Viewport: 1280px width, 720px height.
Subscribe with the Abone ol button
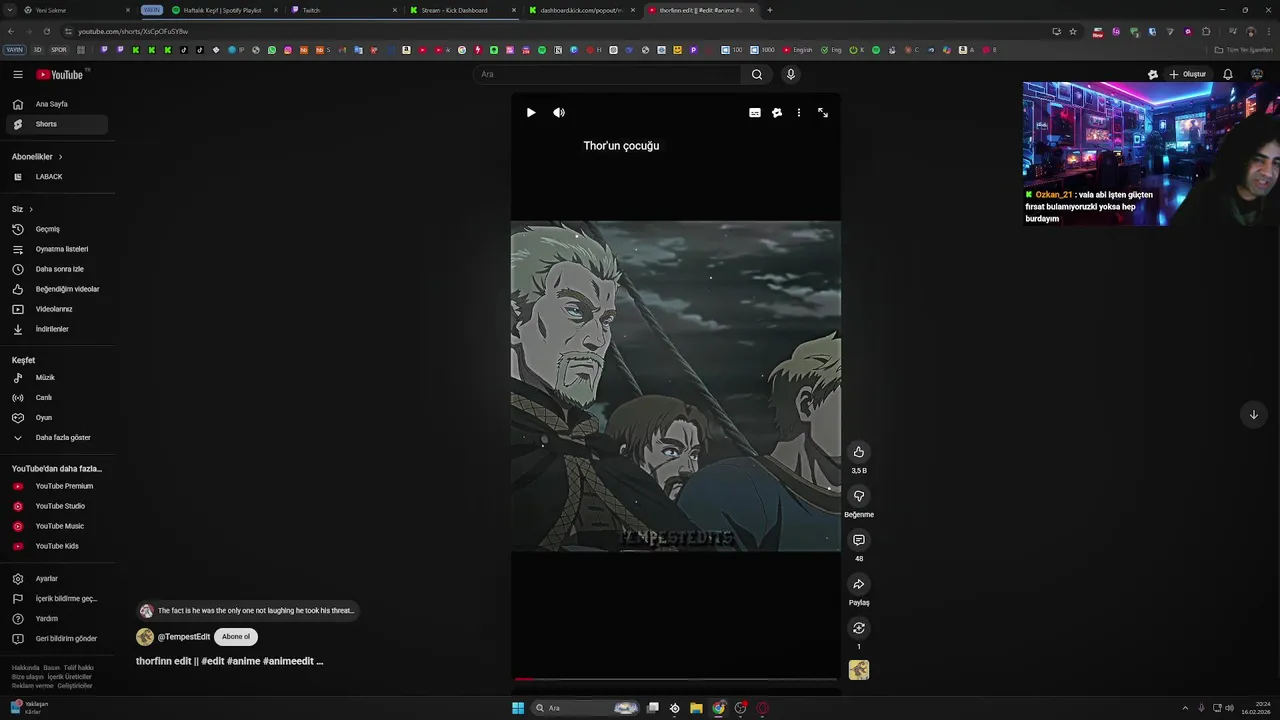tap(236, 637)
